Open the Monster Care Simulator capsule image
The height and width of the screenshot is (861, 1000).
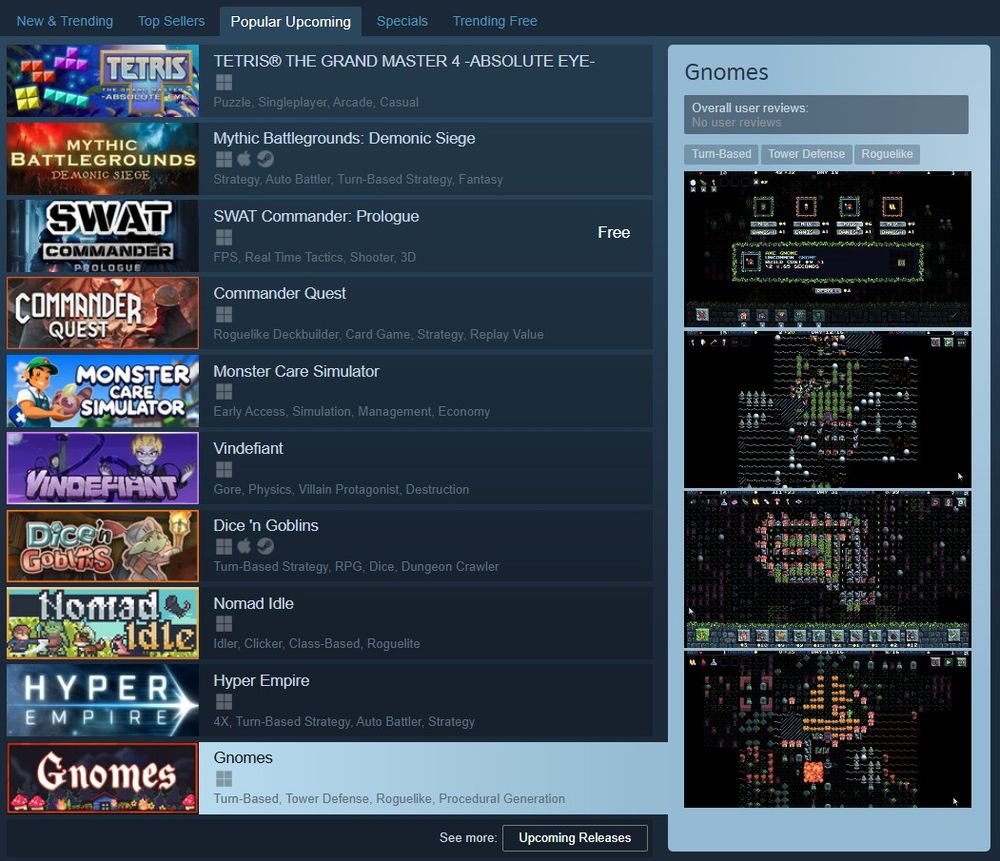click(x=103, y=391)
